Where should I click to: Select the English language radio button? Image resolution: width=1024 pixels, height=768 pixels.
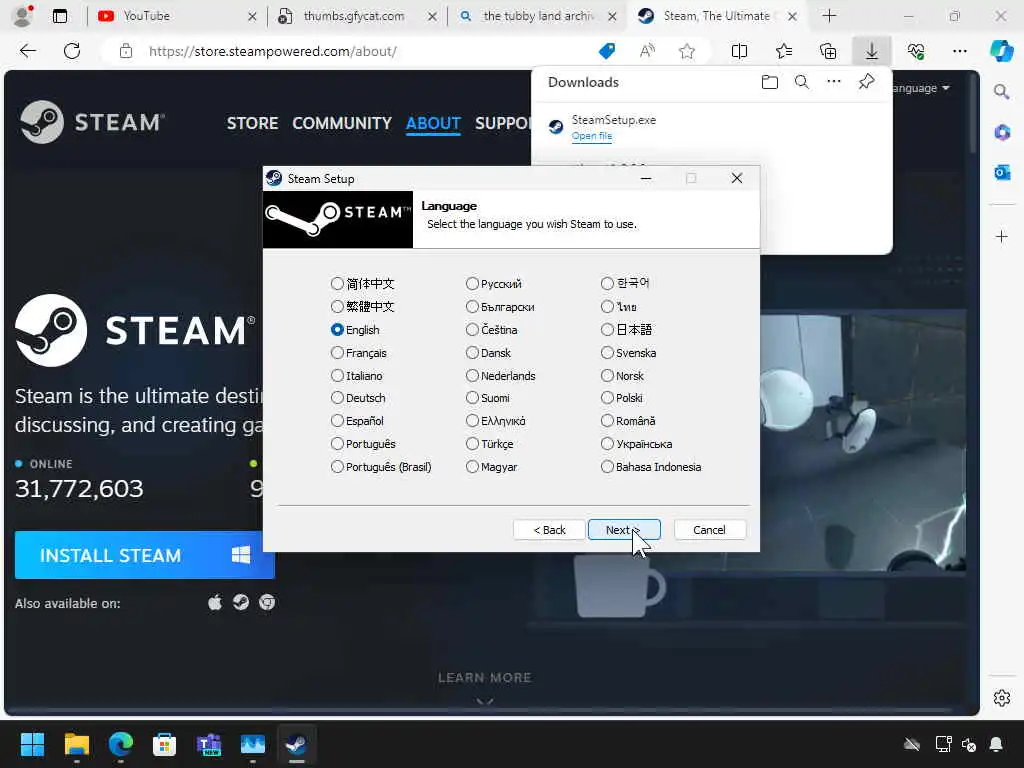click(x=337, y=330)
